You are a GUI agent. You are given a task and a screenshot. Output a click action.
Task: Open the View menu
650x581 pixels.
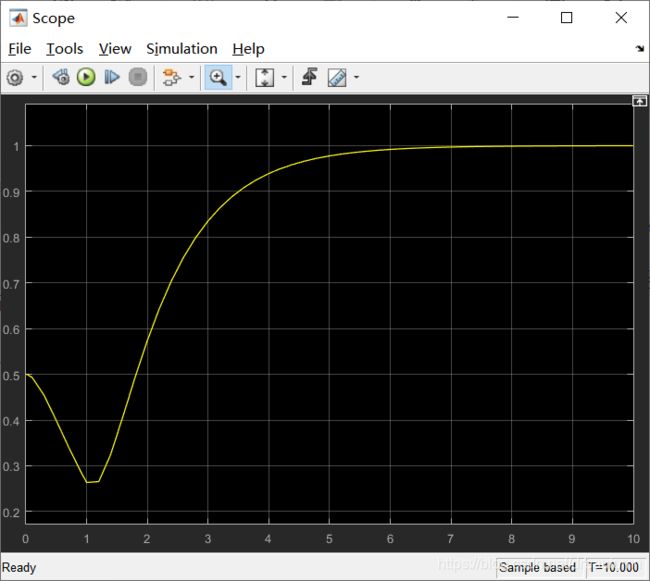click(x=115, y=49)
